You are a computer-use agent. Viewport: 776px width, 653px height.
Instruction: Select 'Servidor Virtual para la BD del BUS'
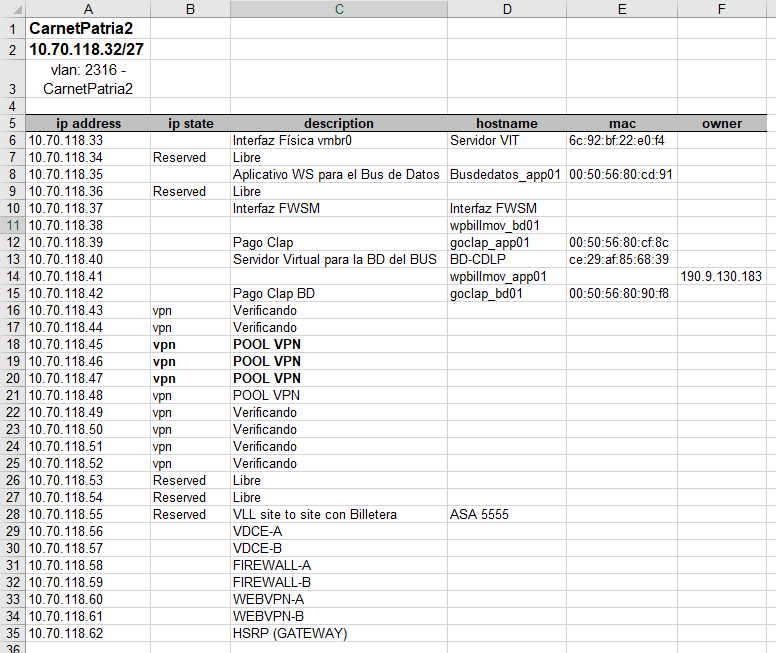pyautogui.click(x=339, y=259)
